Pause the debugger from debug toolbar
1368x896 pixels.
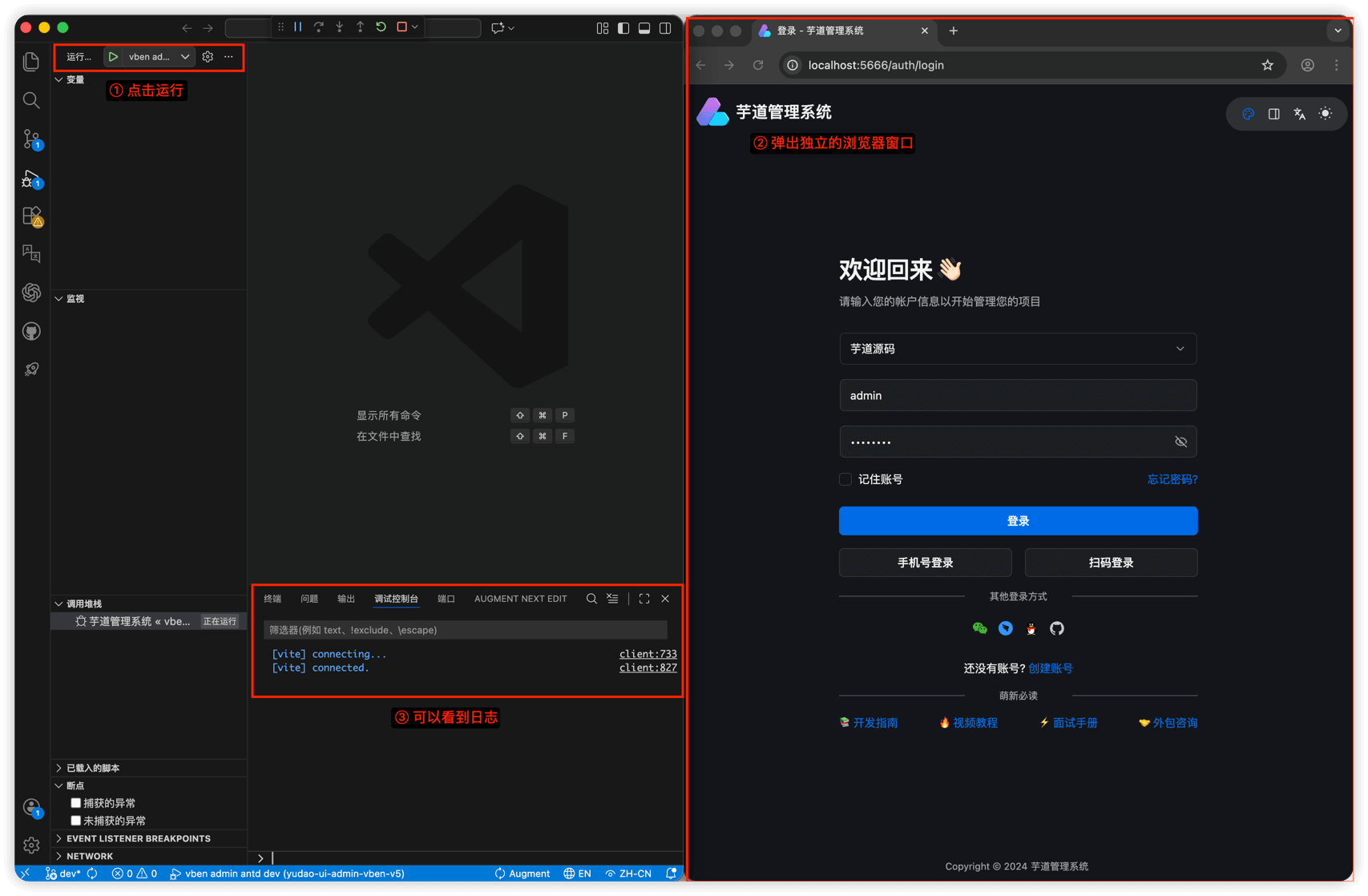click(x=298, y=27)
